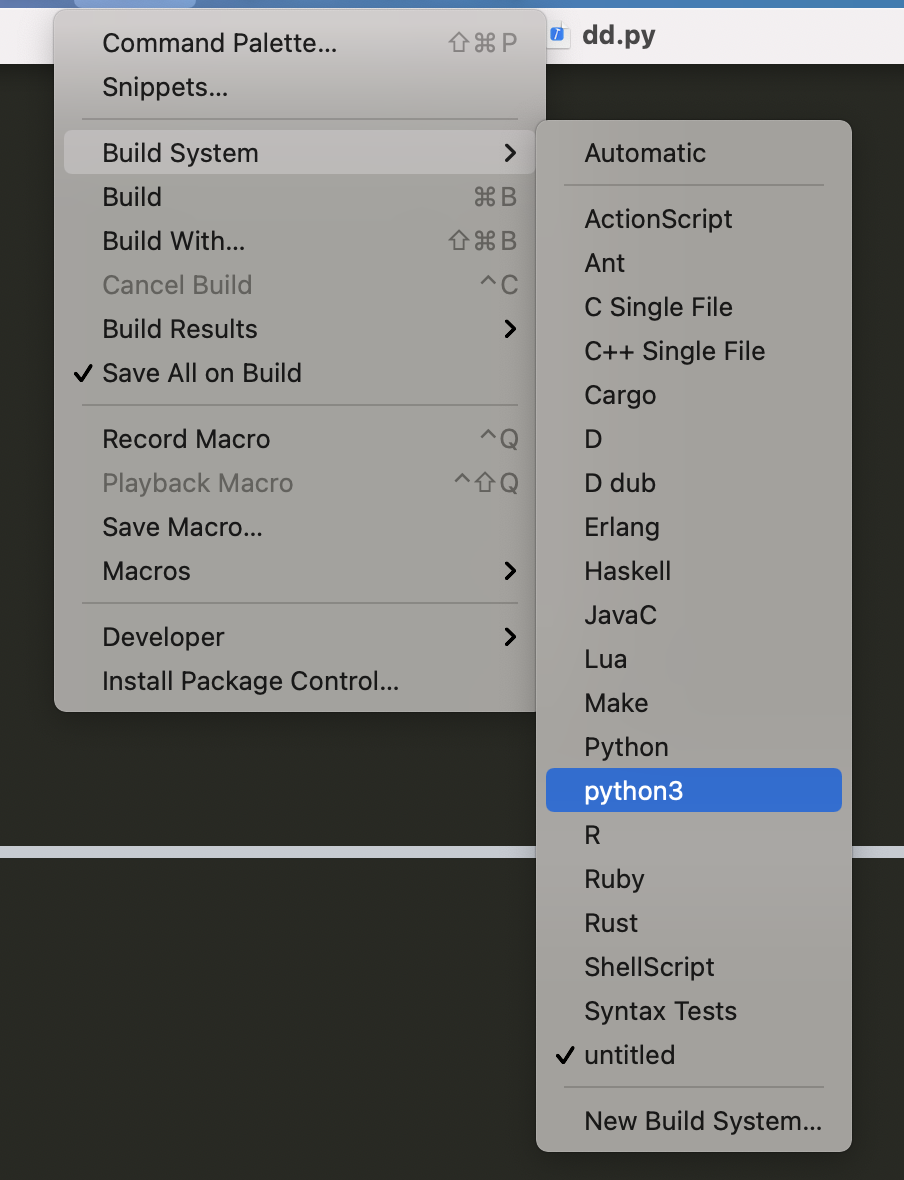The width and height of the screenshot is (904, 1180).
Task: Open Snippets… menu entry
Action: 300,87
